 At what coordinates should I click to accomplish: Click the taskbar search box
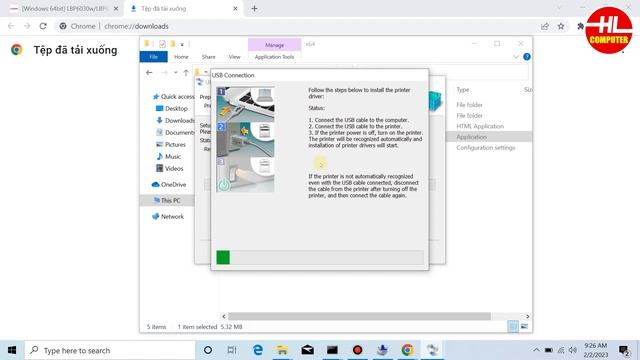[110, 350]
